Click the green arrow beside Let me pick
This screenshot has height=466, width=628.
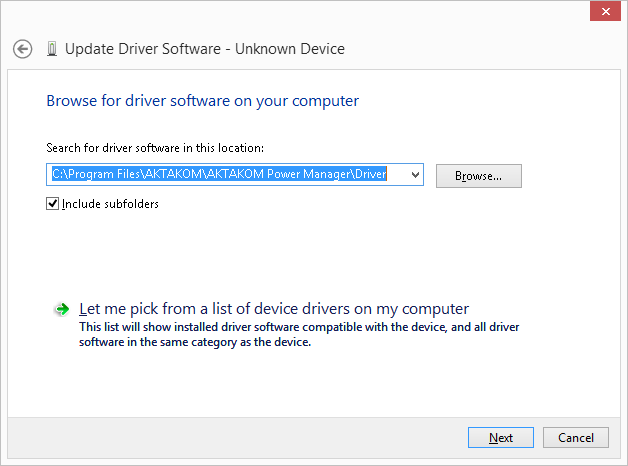point(62,309)
